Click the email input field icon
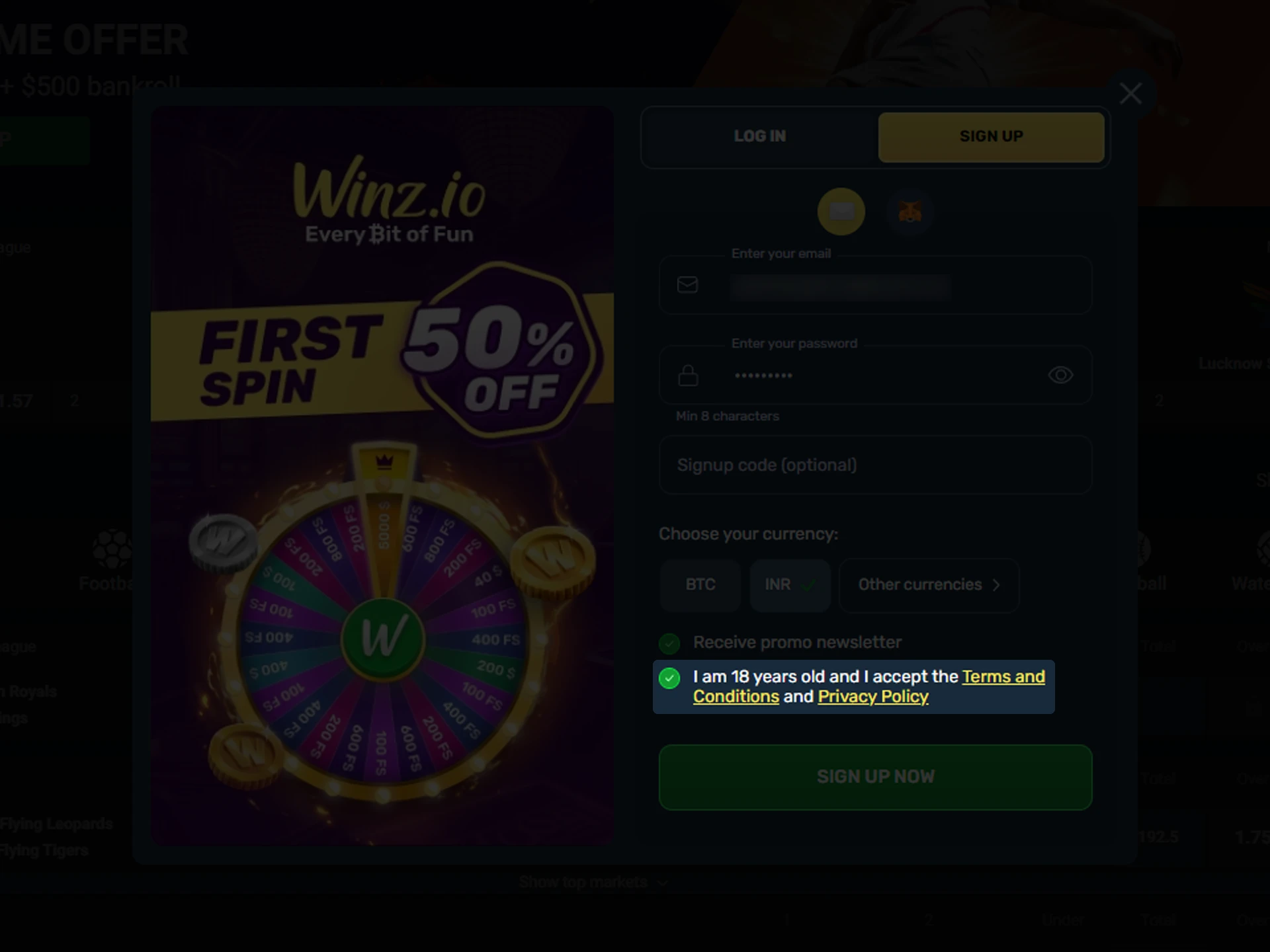 [x=688, y=285]
